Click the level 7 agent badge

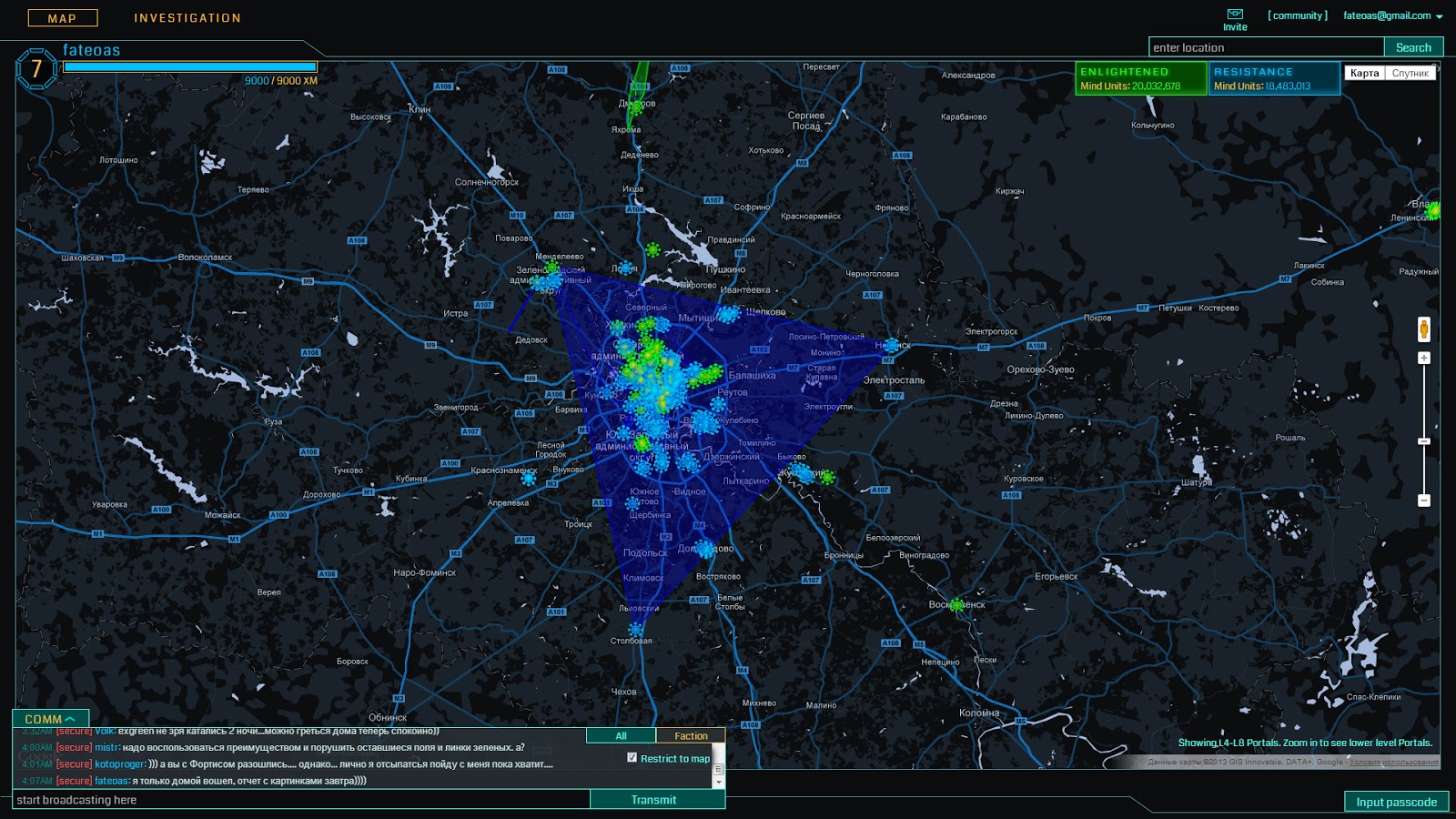coord(36,69)
